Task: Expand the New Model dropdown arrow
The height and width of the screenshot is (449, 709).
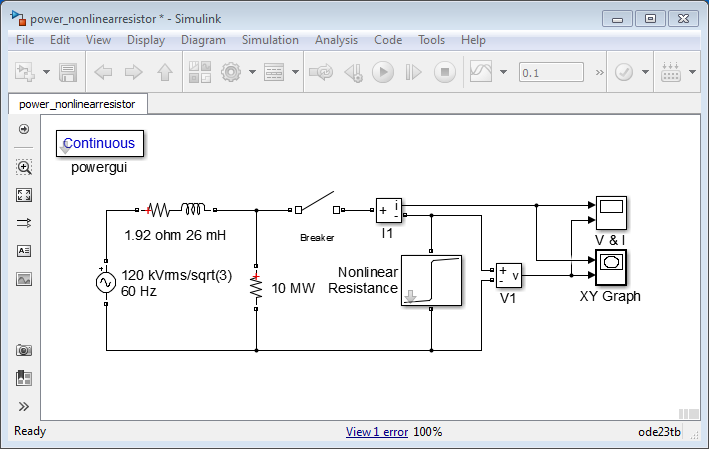Action: (46, 73)
